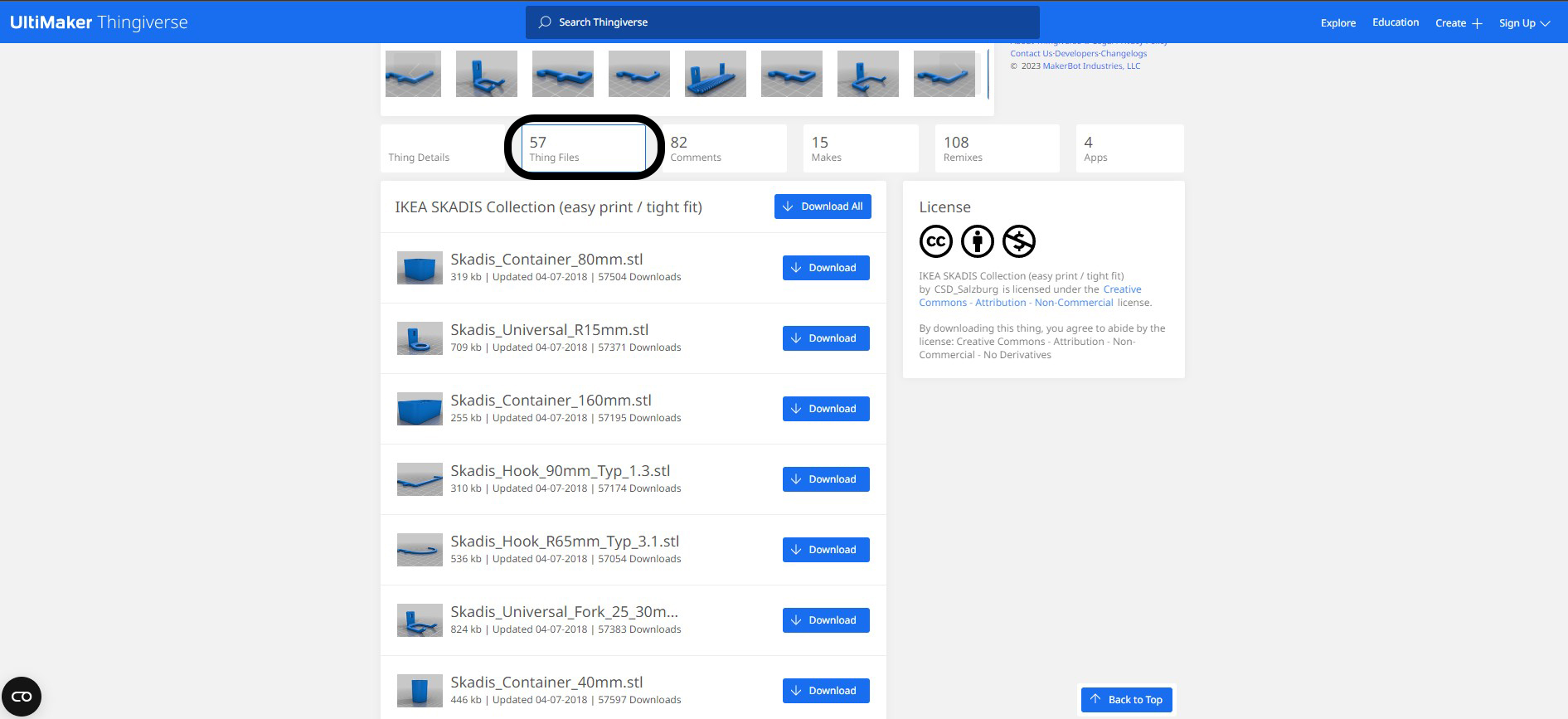
Task: Open the Explore menu link
Action: click(1338, 23)
